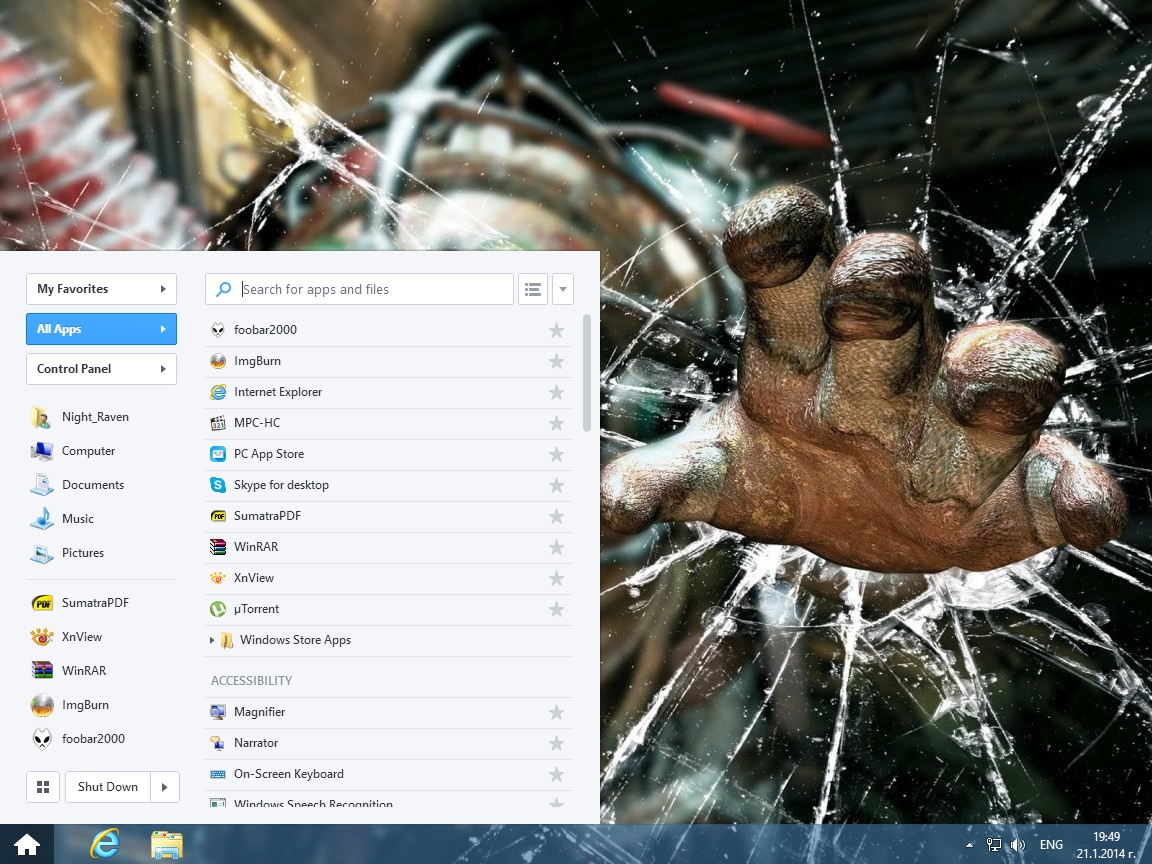This screenshot has height=864, width=1152.
Task: Click the search magnifier icon in search box
Action: coord(223,289)
